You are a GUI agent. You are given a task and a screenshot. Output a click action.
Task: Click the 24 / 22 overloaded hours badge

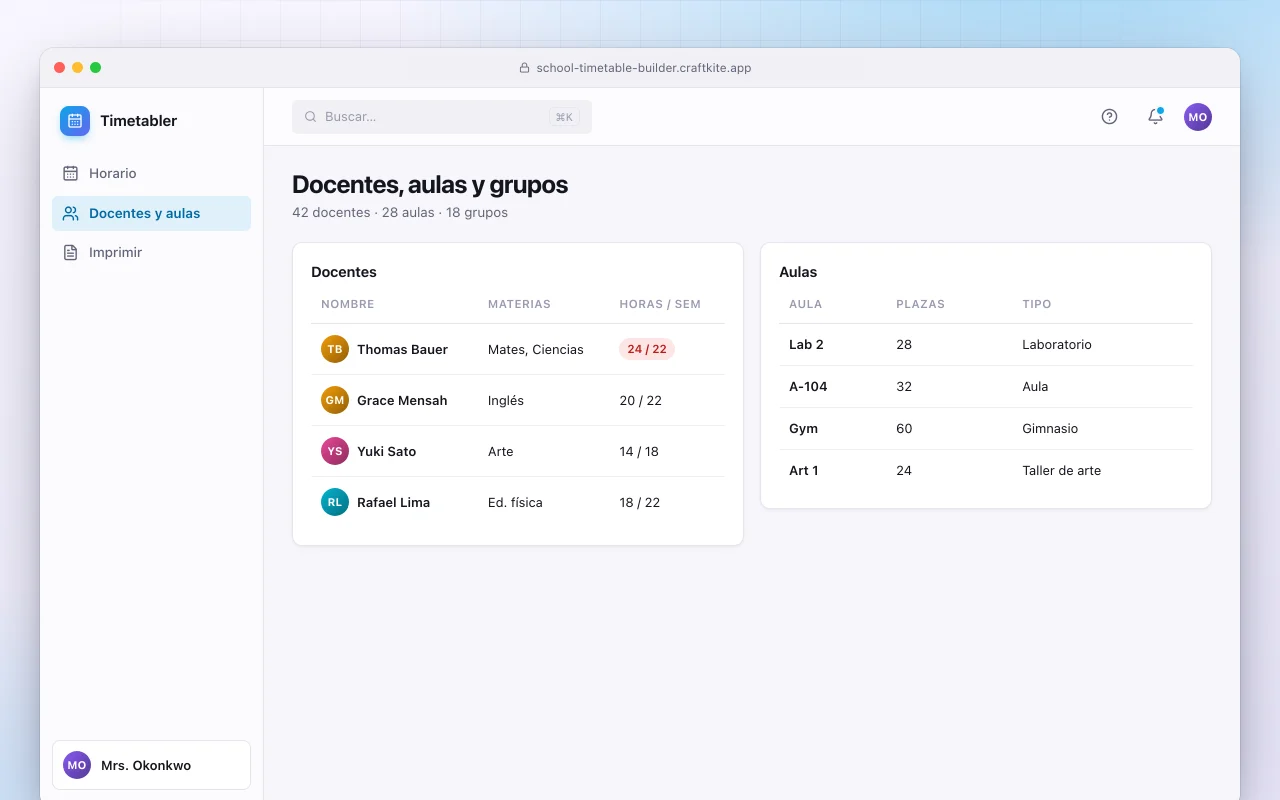[647, 349]
